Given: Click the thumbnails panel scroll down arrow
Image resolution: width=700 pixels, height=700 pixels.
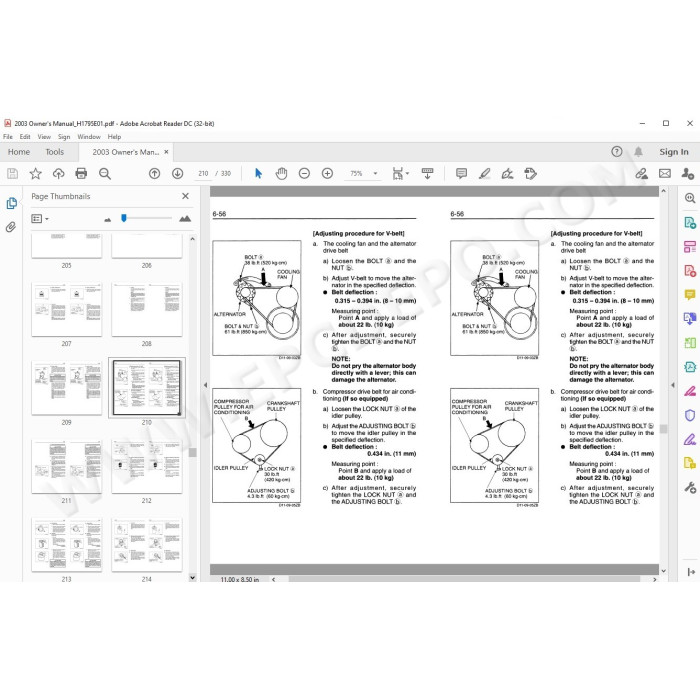Looking at the screenshot, I should click(x=192, y=577).
